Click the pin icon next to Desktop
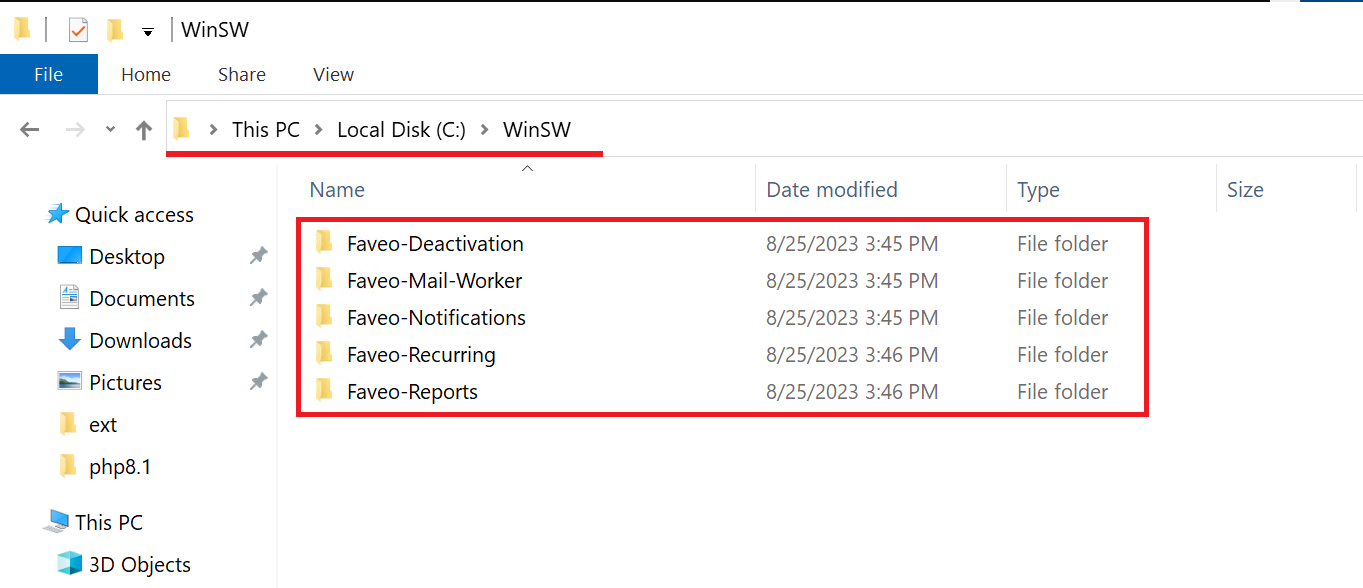1363x588 pixels. [258, 256]
